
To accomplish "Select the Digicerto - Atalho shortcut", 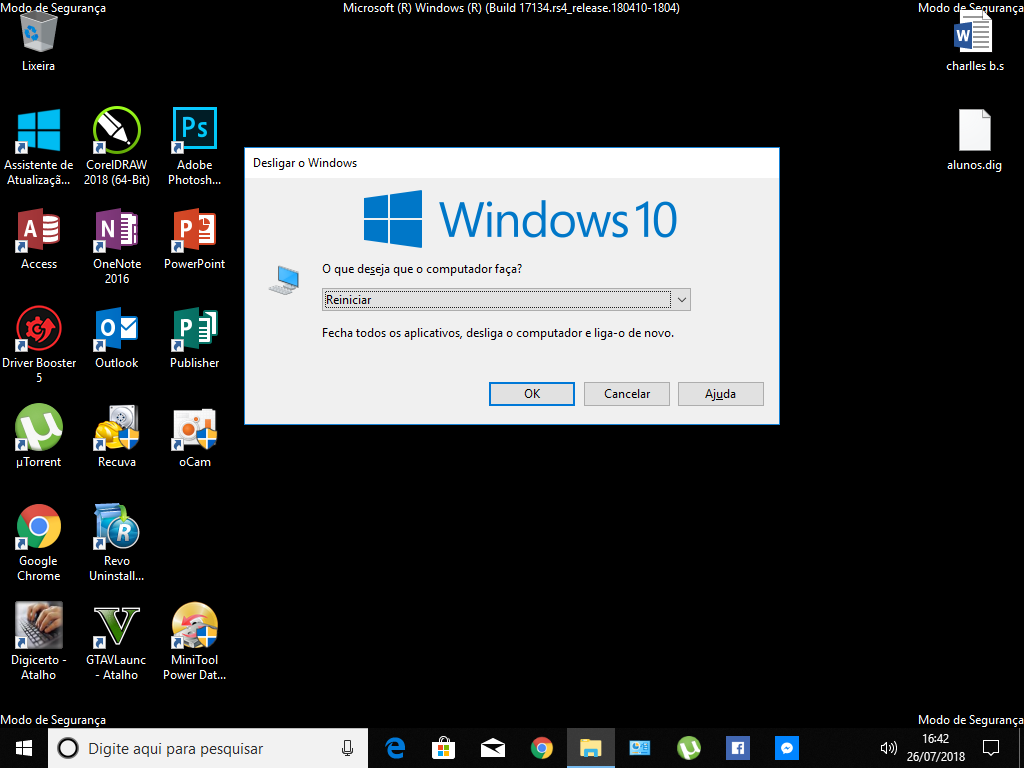I will tap(39, 641).
